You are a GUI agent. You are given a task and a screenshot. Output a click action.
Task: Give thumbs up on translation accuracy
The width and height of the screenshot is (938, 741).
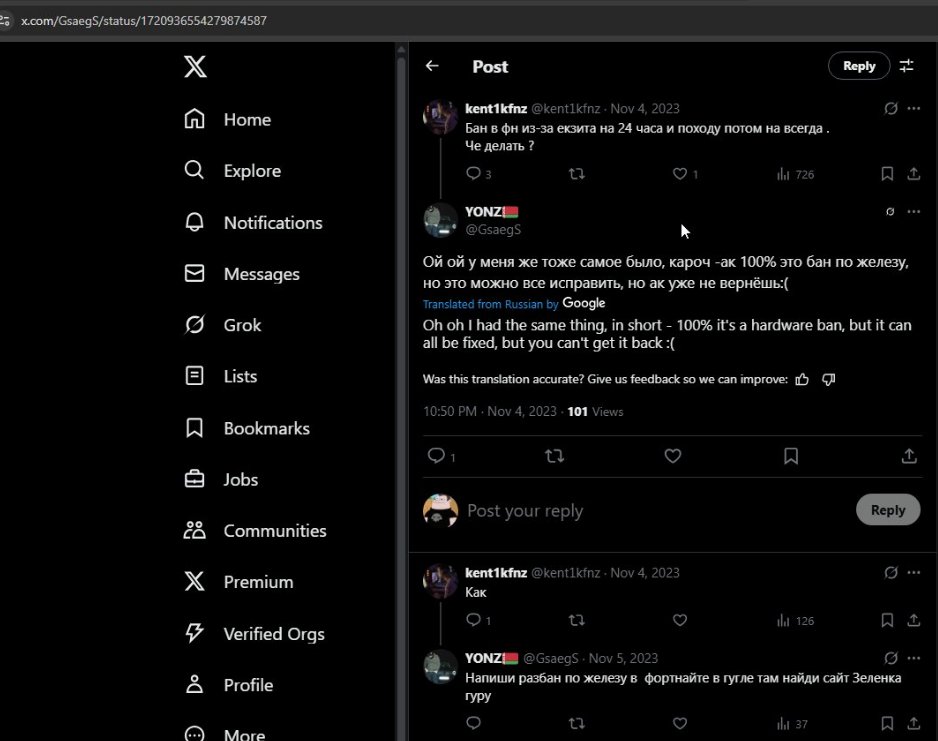coord(802,379)
